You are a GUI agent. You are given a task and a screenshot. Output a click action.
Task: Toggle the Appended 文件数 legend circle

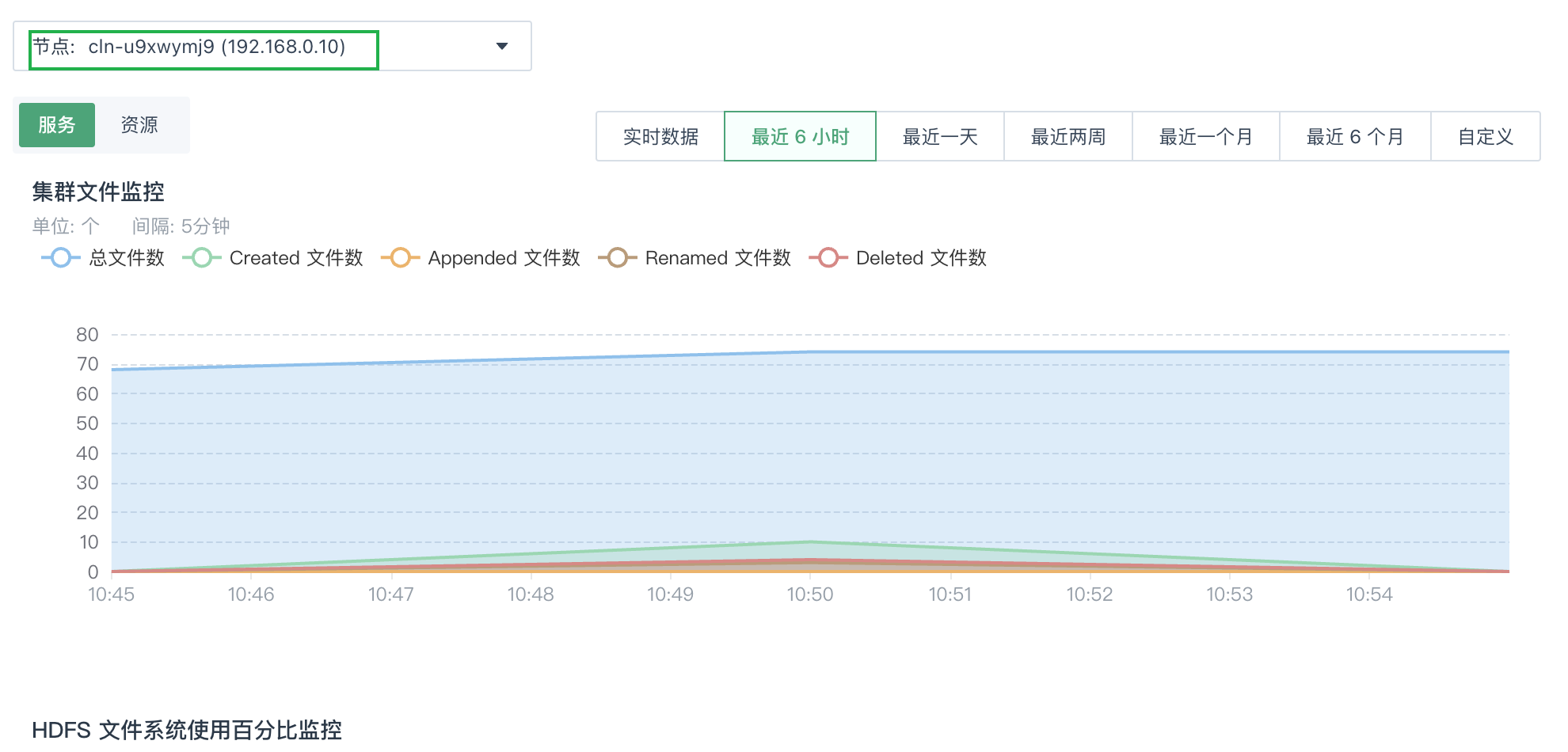pyautogui.click(x=401, y=258)
